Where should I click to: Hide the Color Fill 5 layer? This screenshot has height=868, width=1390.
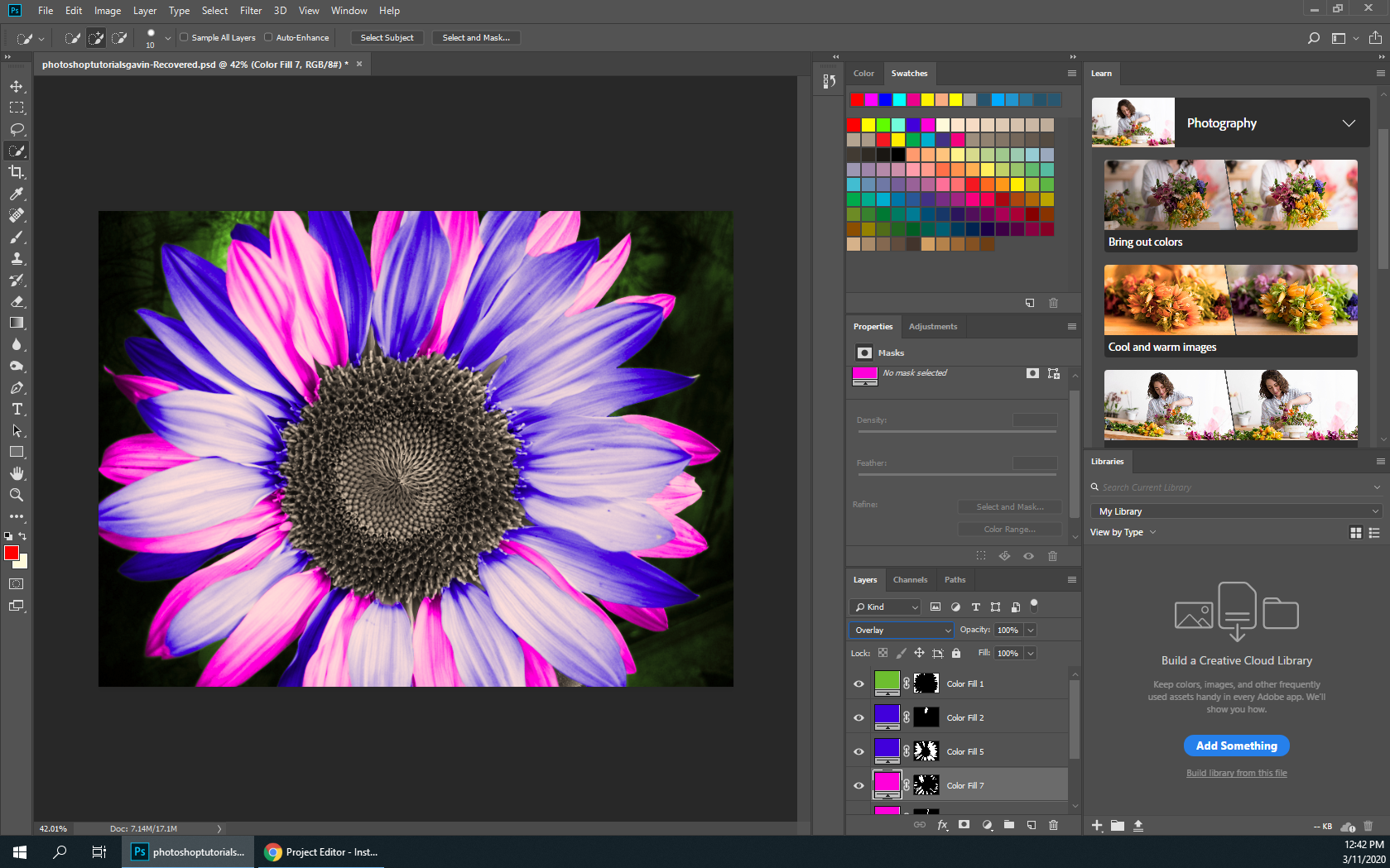859,751
